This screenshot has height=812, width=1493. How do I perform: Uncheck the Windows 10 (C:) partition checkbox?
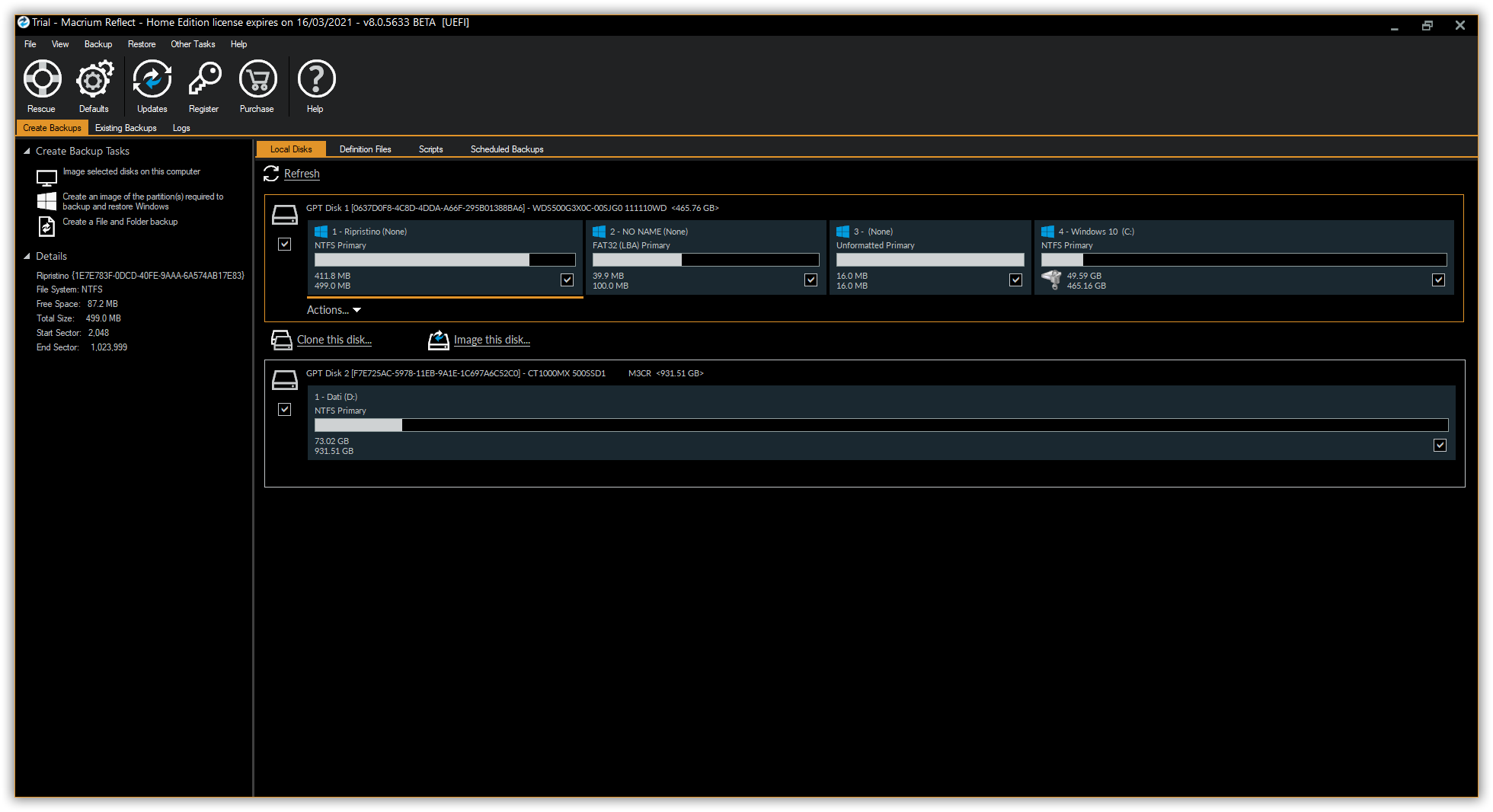pyautogui.click(x=1439, y=280)
